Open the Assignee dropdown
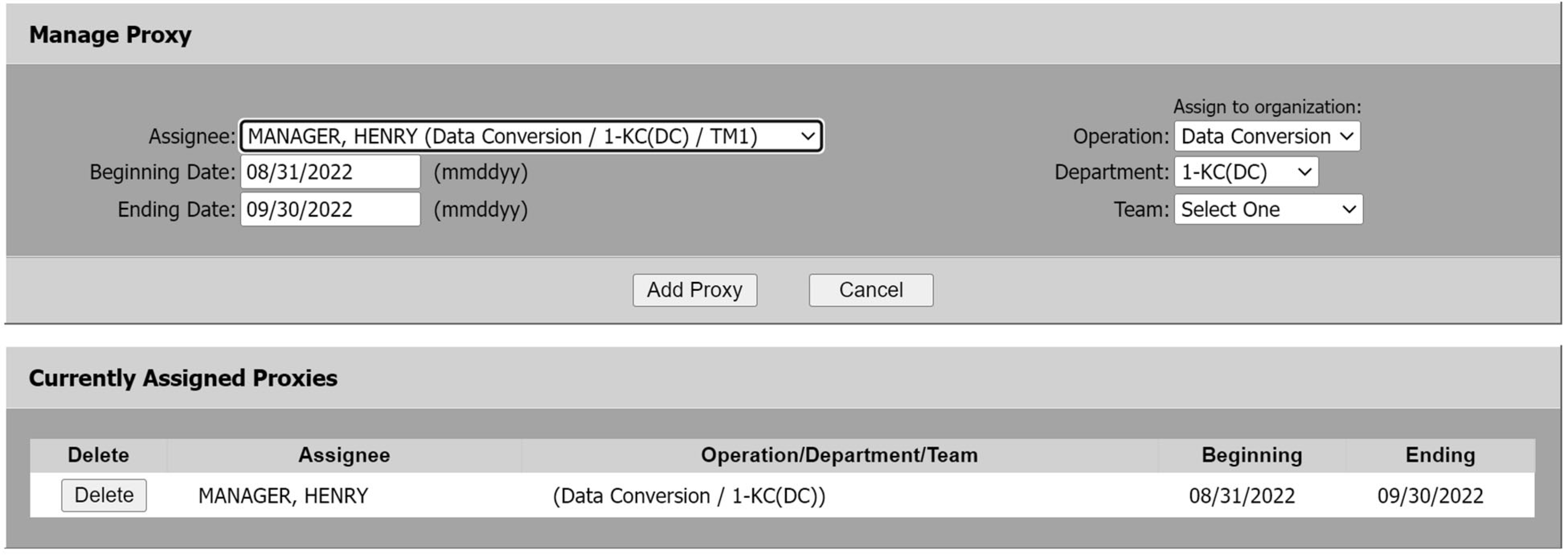Image resolution: width=1568 pixels, height=555 pixels. point(531,136)
